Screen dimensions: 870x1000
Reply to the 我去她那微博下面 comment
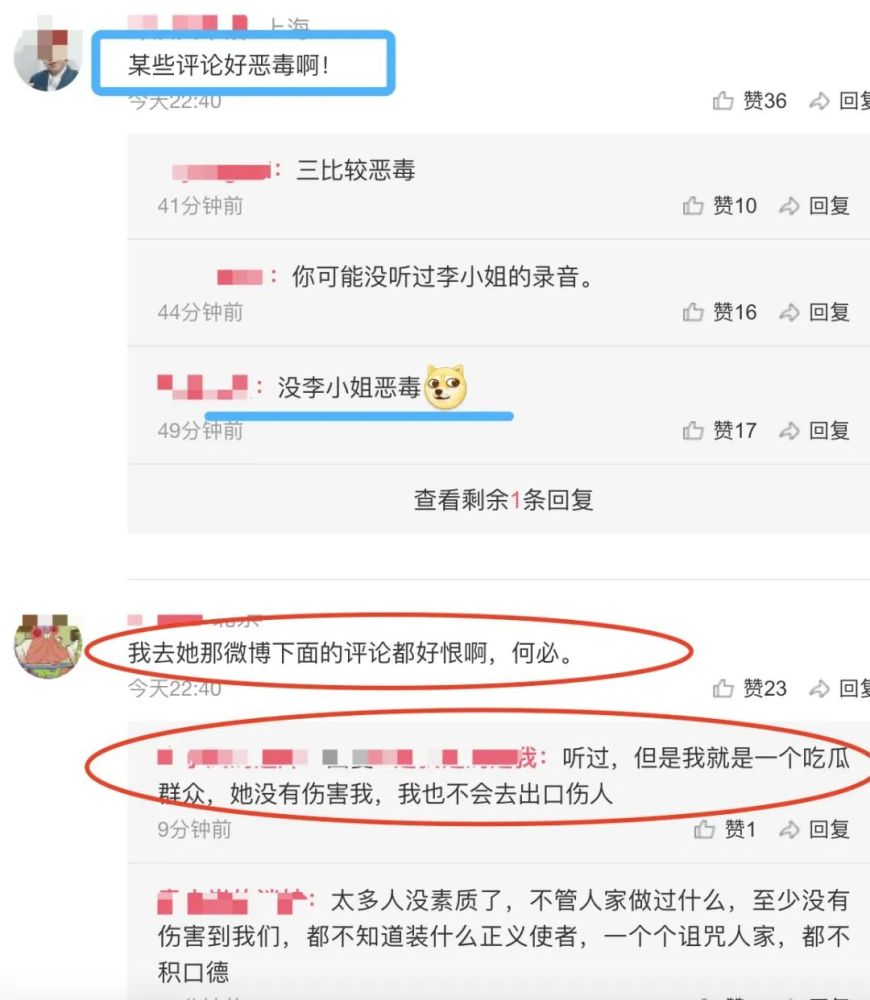(839, 688)
